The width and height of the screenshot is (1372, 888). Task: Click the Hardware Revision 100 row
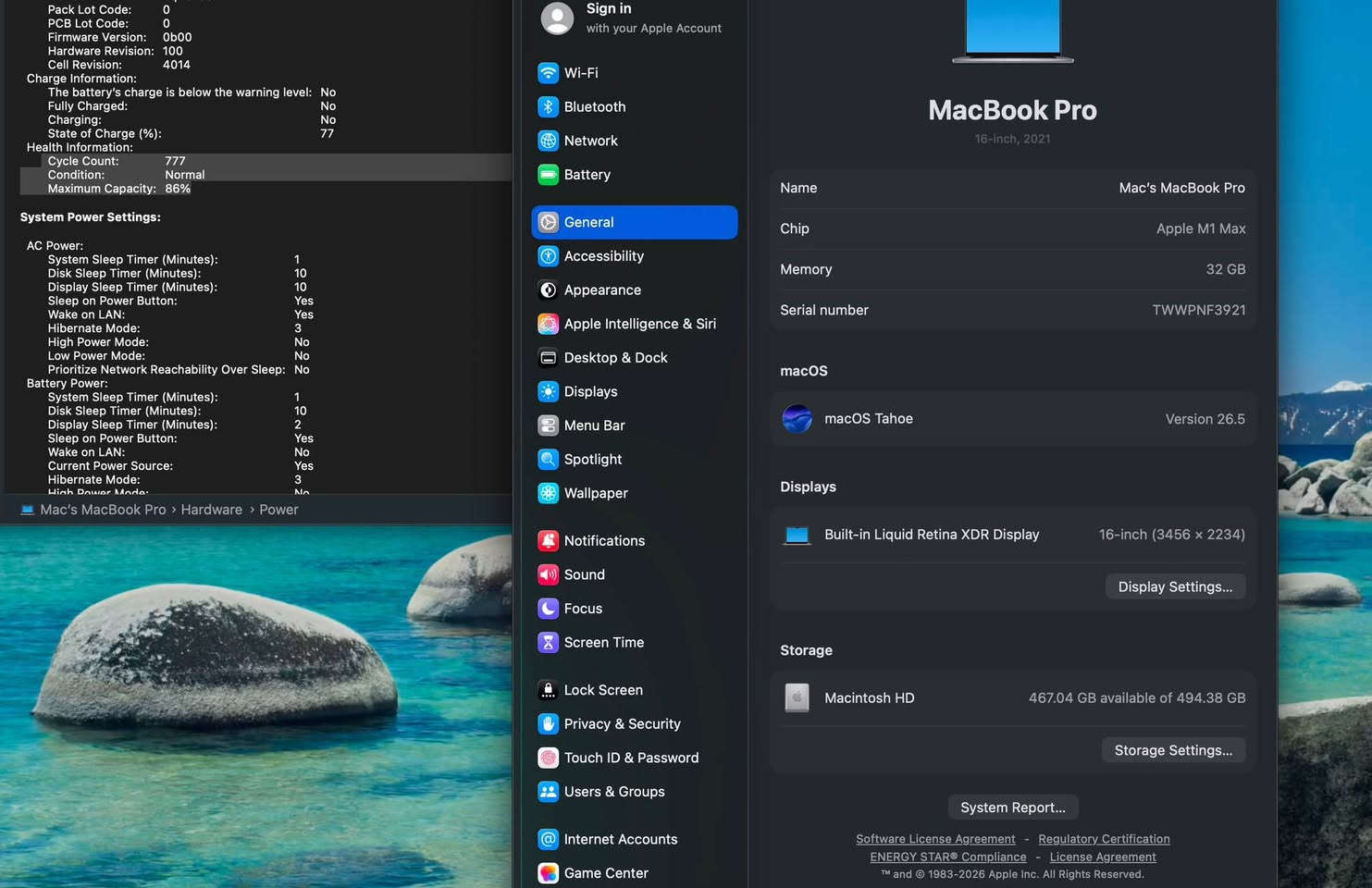click(116, 51)
